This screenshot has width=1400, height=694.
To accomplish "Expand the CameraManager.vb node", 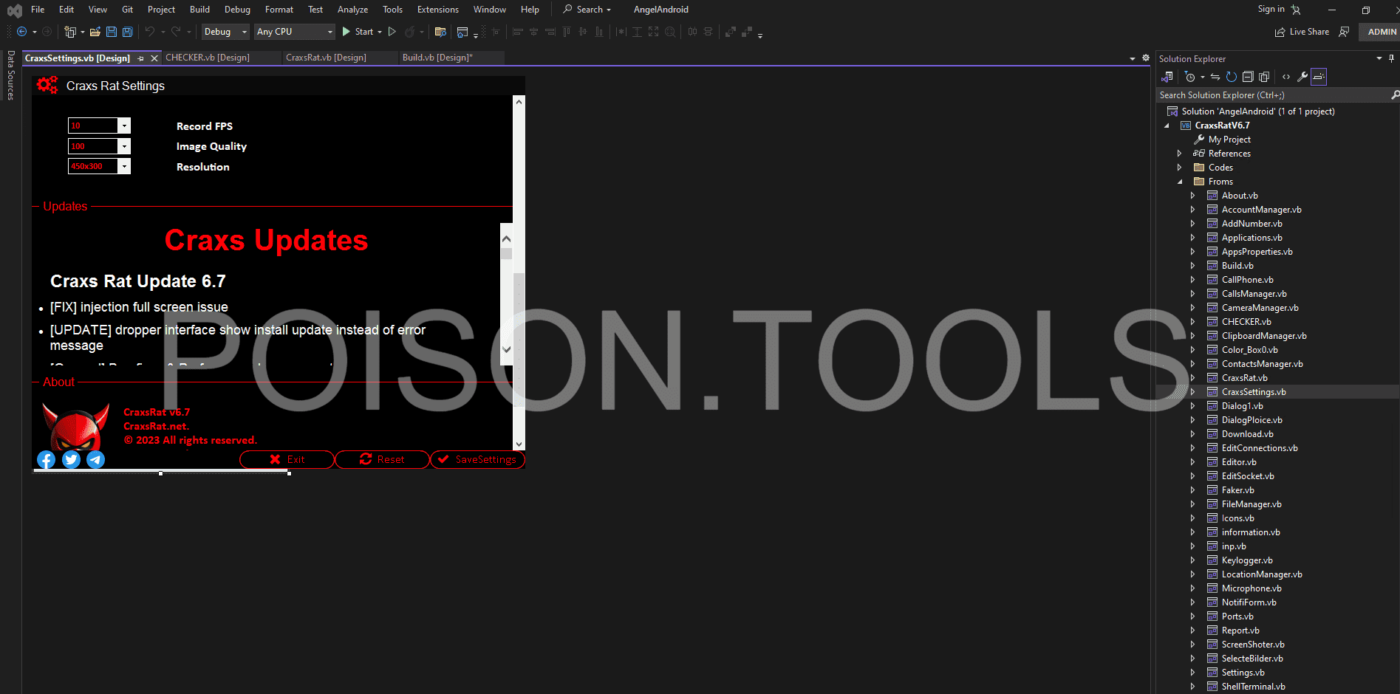I will coord(1192,308).
